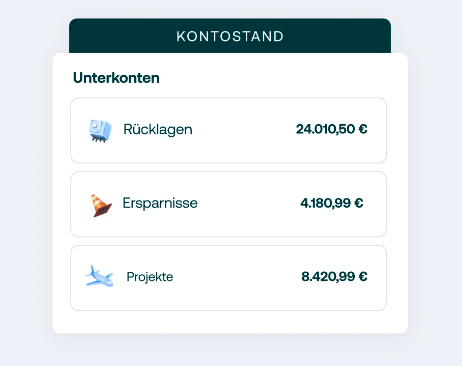
Task: Click the blue safe icon for Rücklagen
Action: pyautogui.click(x=100, y=131)
